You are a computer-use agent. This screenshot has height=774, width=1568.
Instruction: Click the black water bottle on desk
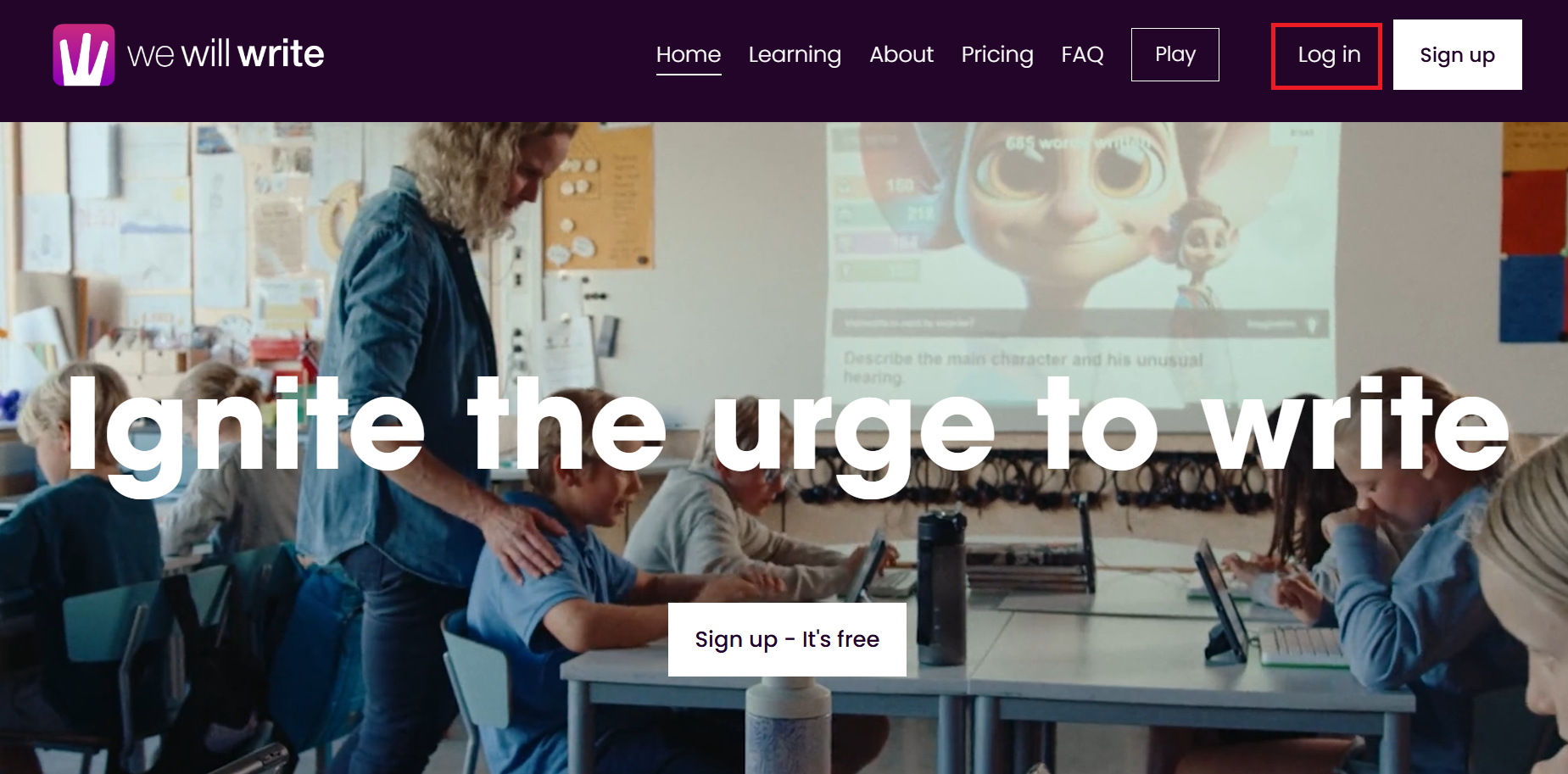click(941, 587)
